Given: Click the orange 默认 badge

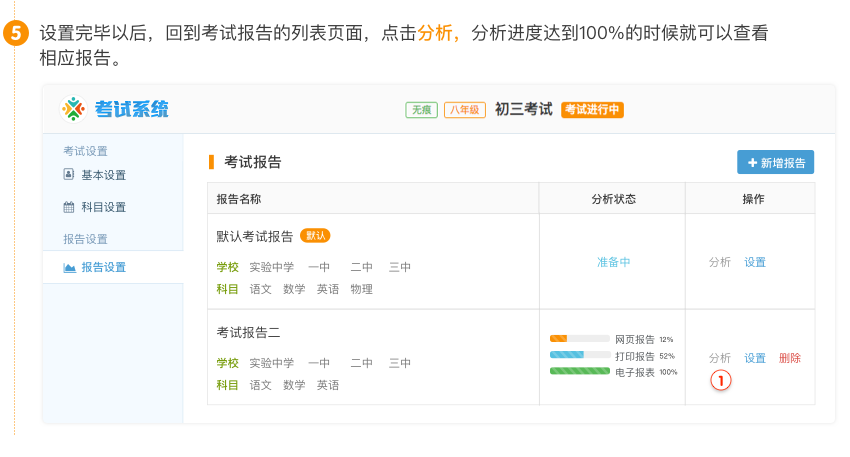Looking at the screenshot, I should (x=315, y=236).
